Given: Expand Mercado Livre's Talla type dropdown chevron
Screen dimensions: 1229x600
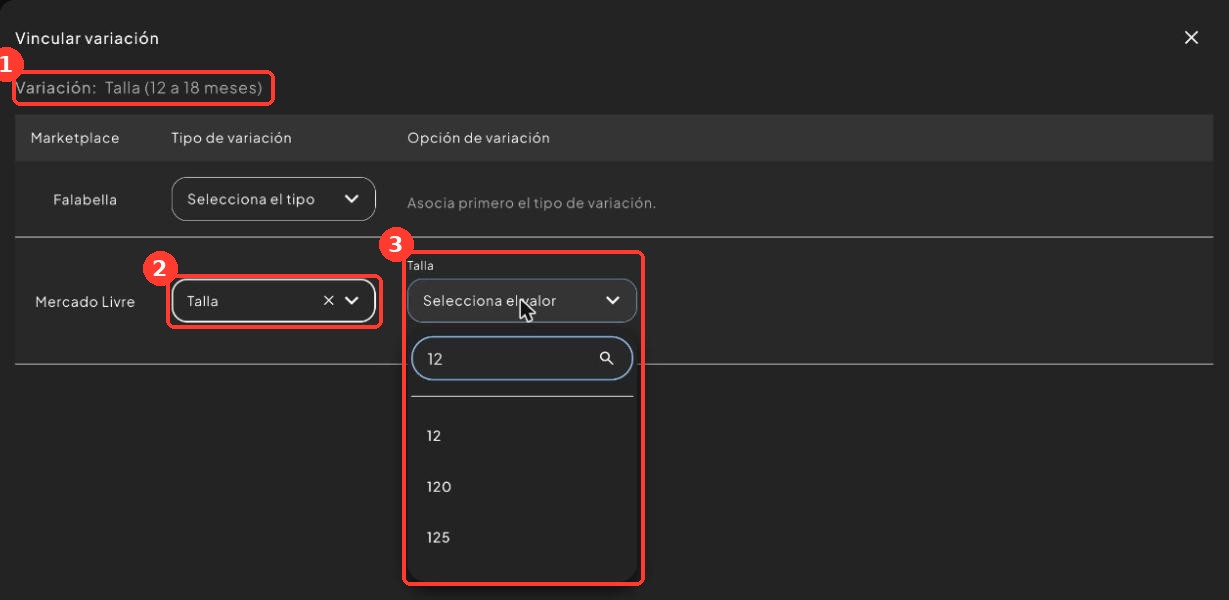Looking at the screenshot, I should pyautogui.click(x=352, y=301).
